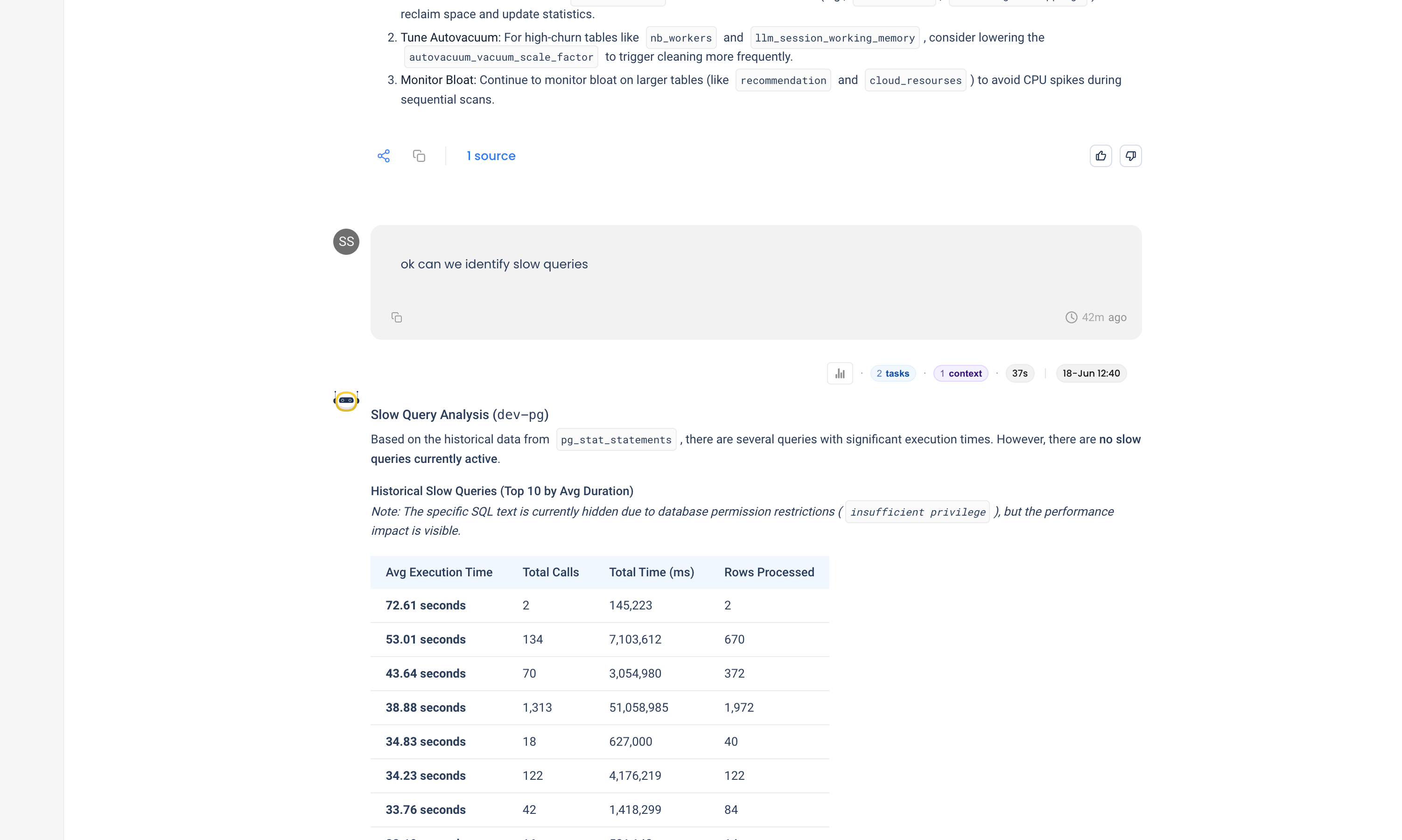Click the 145,223 total time value
This screenshot has width=1402, height=840.
point(630,606)
